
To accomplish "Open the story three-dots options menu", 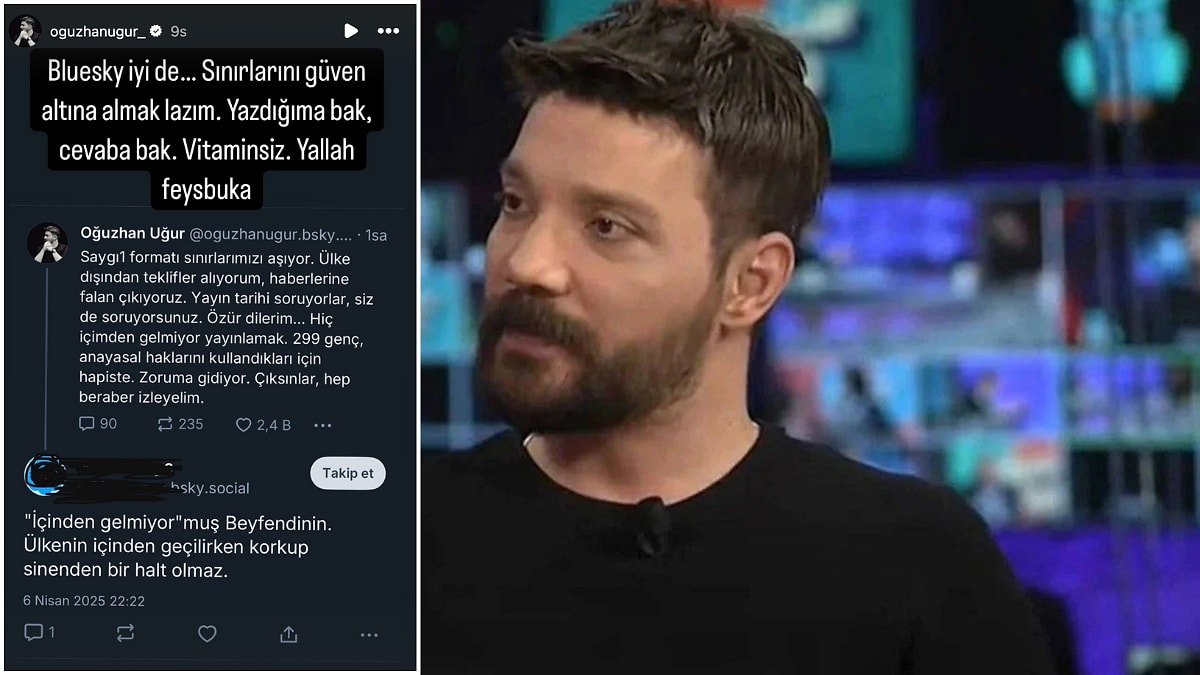I will tap(388, 31).
